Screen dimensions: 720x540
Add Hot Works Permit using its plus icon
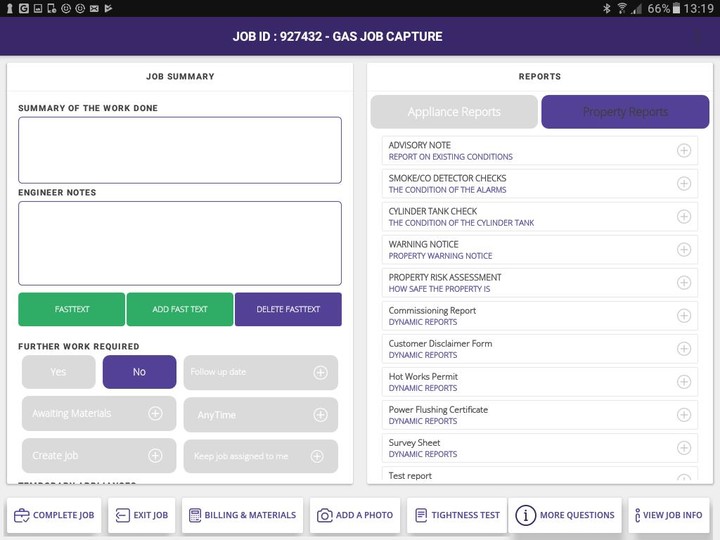pos(684,382)
